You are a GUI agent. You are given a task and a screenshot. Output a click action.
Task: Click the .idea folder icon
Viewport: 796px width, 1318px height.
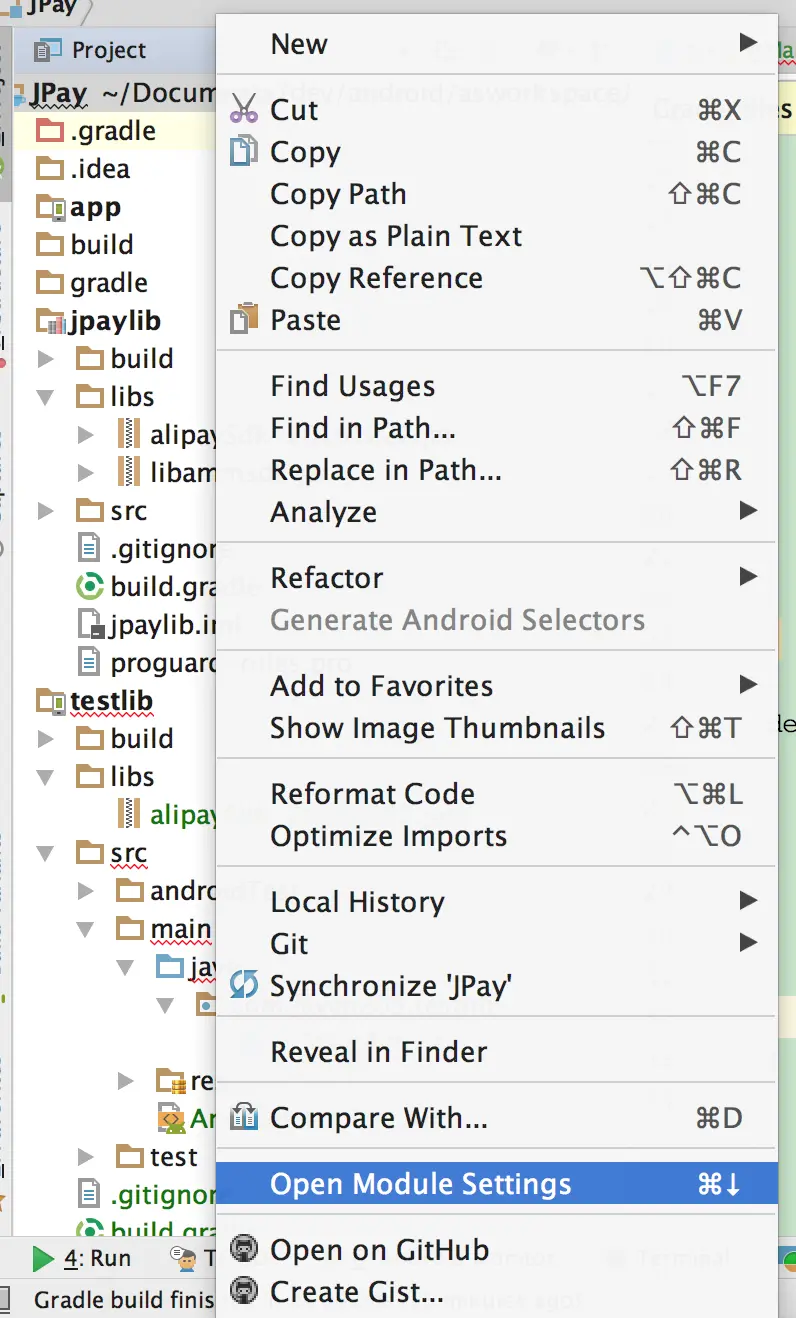pyautogui.click(x=50, y=169)
